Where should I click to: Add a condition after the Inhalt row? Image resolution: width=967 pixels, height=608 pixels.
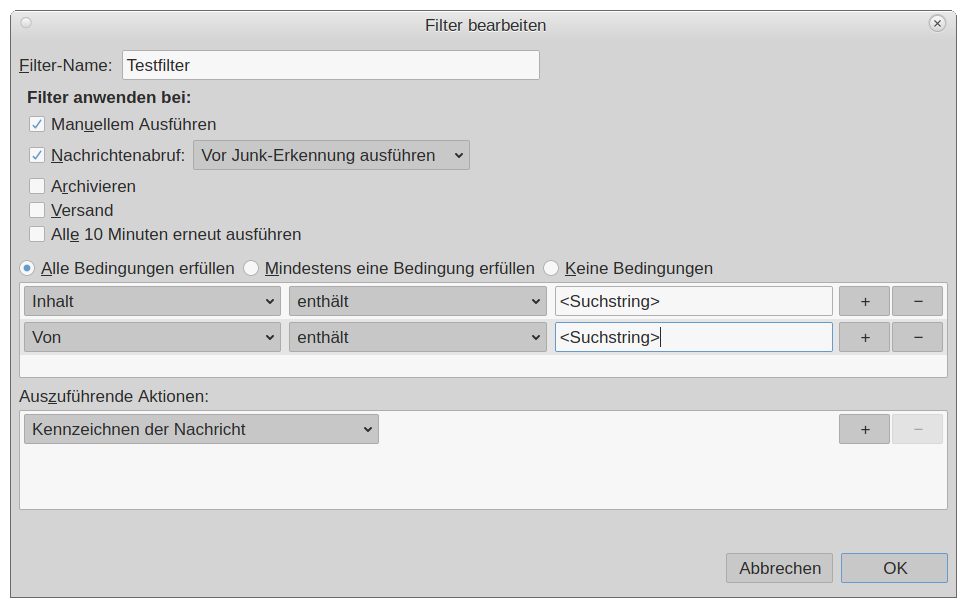coord(864,301)
